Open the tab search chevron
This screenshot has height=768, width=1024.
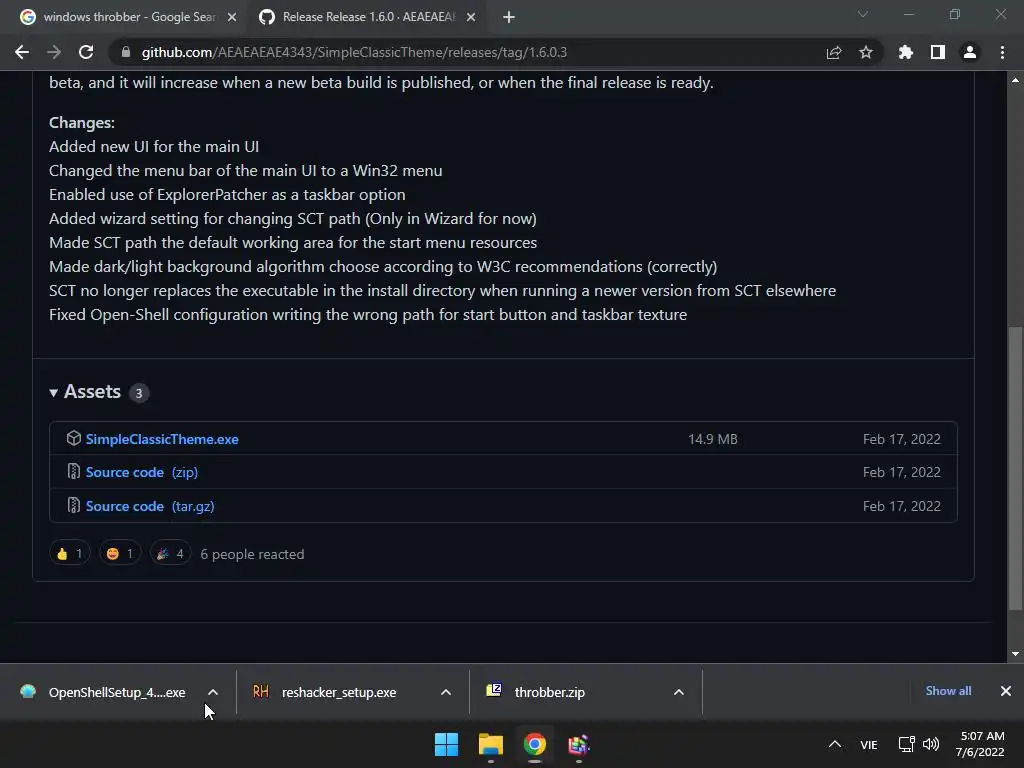(x=863, y=14)
